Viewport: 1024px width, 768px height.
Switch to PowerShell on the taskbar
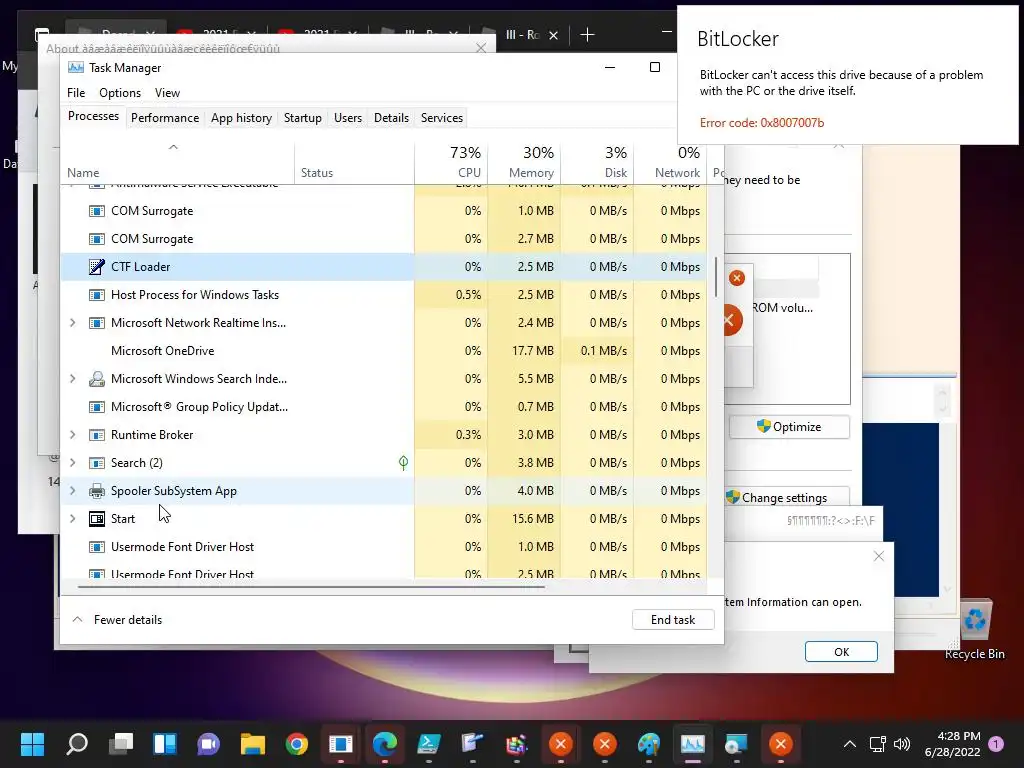pos(428,744)
